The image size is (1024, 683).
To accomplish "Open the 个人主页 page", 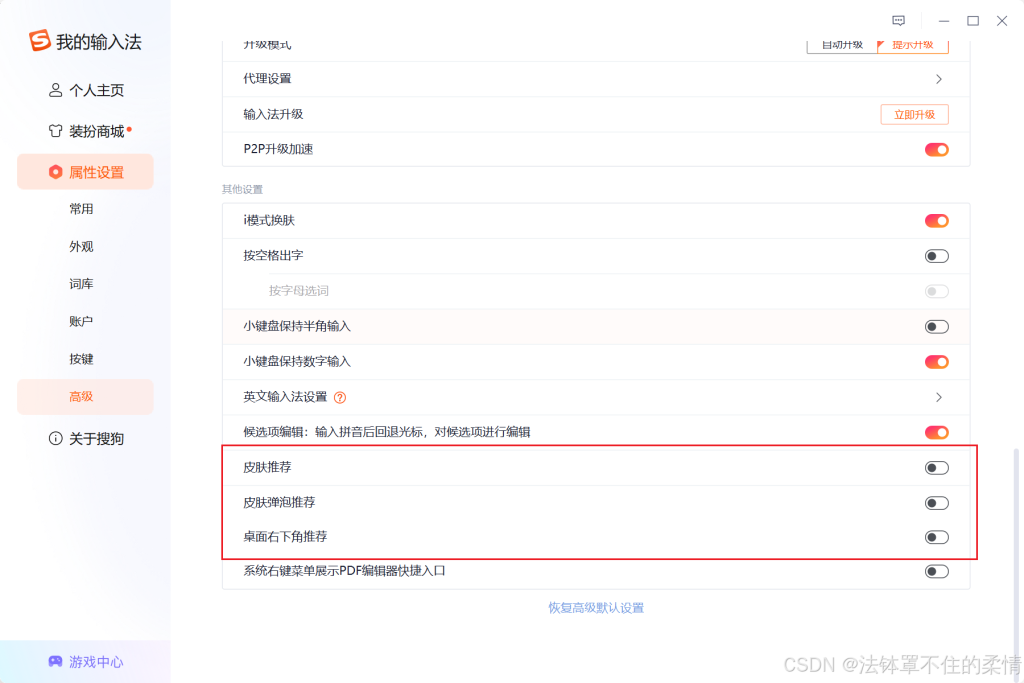I will pyautogui.click(x=85, y=90).
